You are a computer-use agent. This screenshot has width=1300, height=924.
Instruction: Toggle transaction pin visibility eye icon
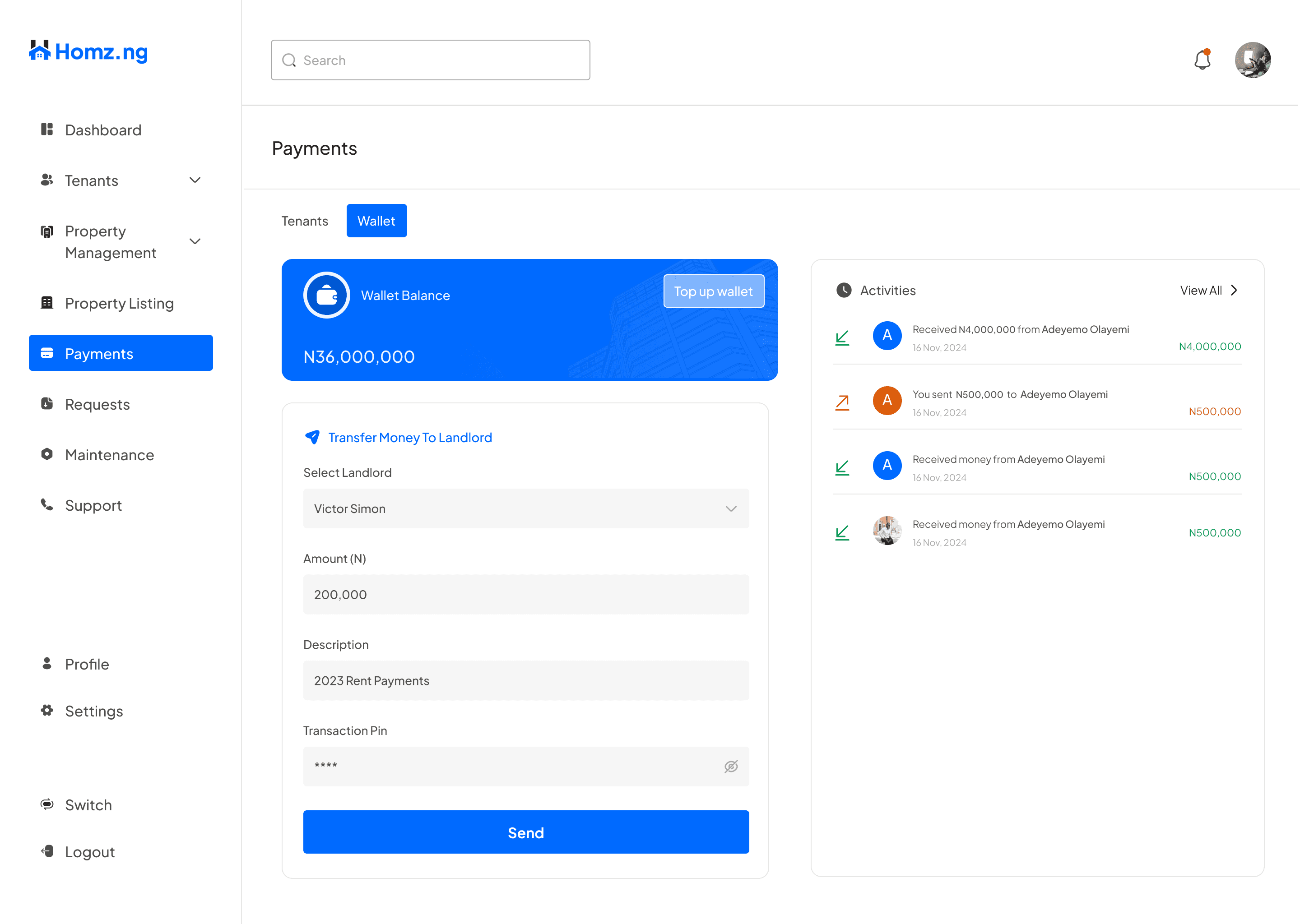(731, 767)
